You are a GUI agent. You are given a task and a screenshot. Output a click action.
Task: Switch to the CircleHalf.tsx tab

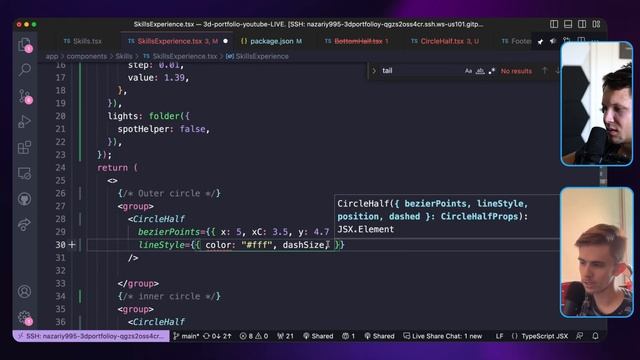click(x=445, y=41)
